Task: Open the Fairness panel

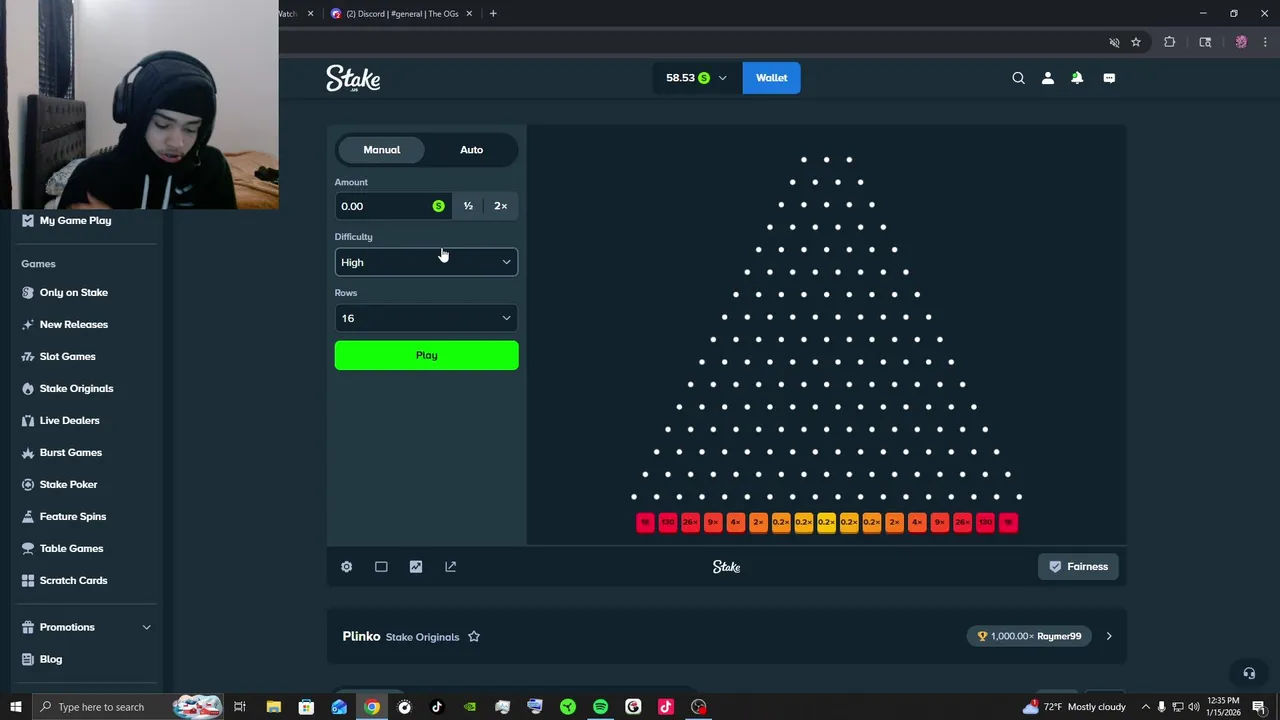Action: tap(1078, 567)
